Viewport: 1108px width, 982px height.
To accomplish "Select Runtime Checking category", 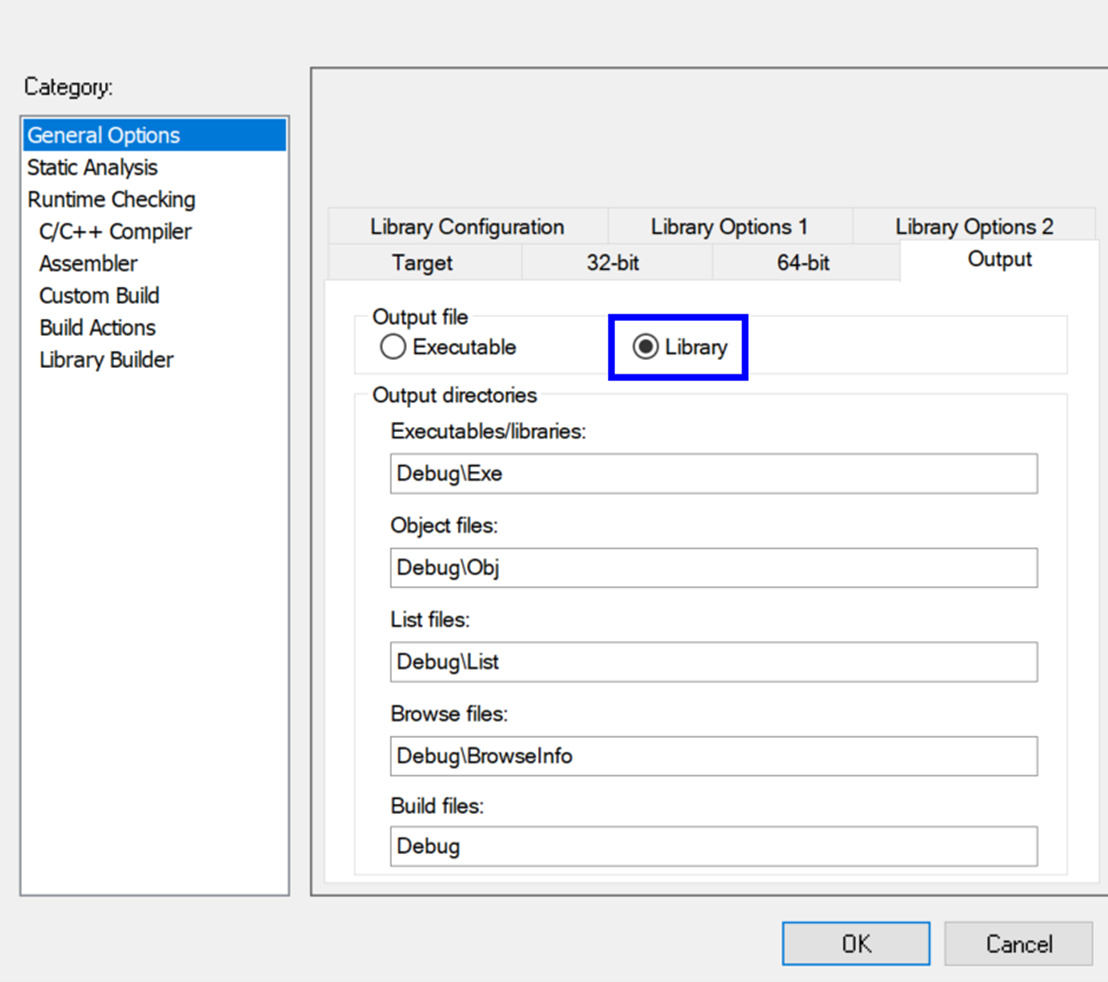I will point(155,199).
